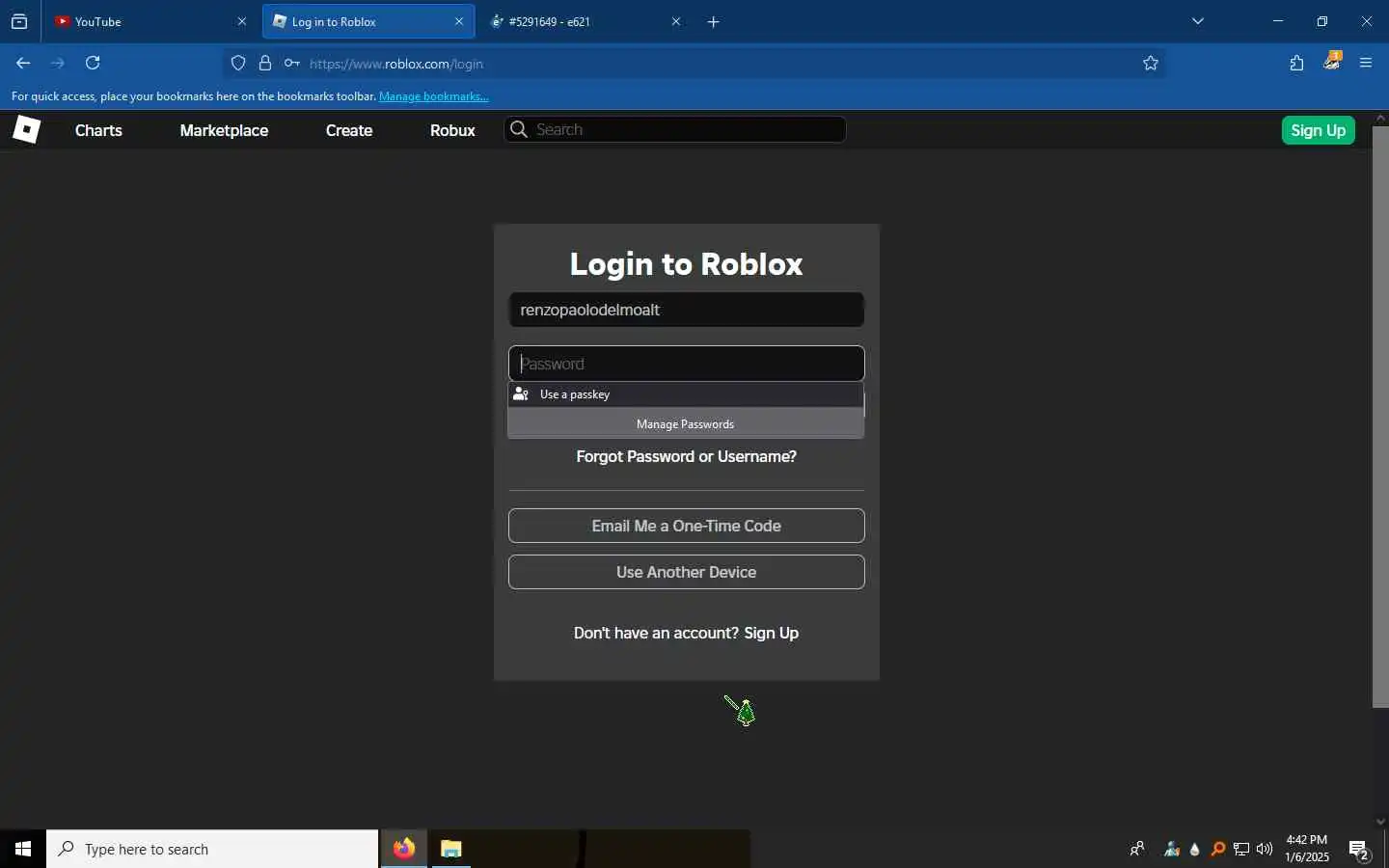Open the Robux page

452,130
